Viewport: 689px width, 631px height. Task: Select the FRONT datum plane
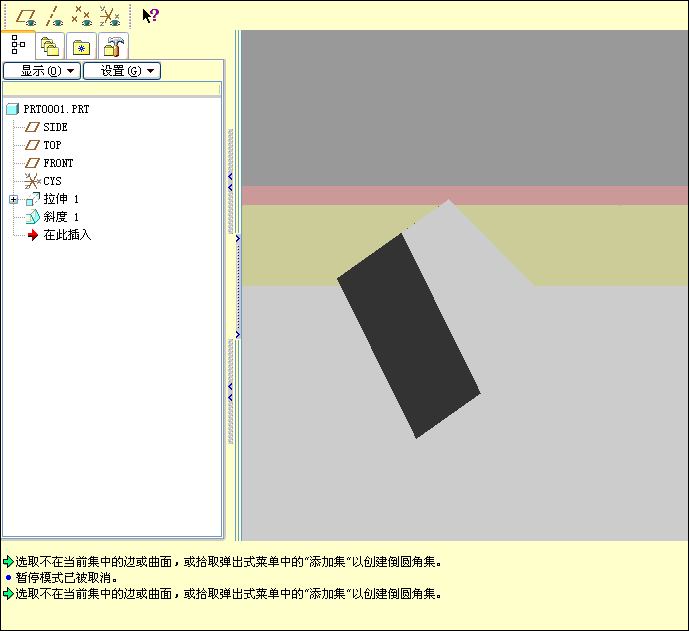point(58,163)
